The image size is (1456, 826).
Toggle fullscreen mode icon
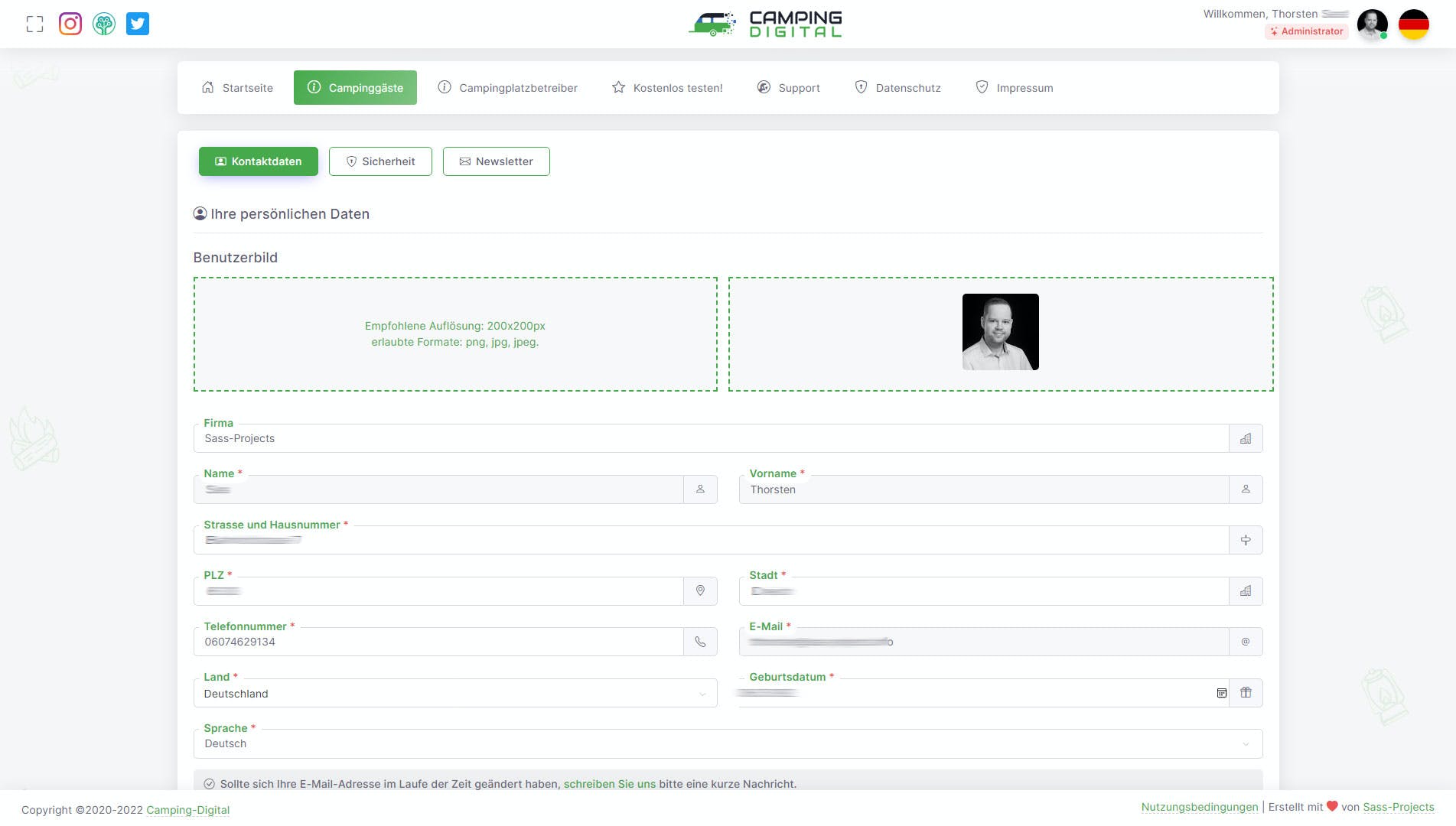click(x=35, y=24)
